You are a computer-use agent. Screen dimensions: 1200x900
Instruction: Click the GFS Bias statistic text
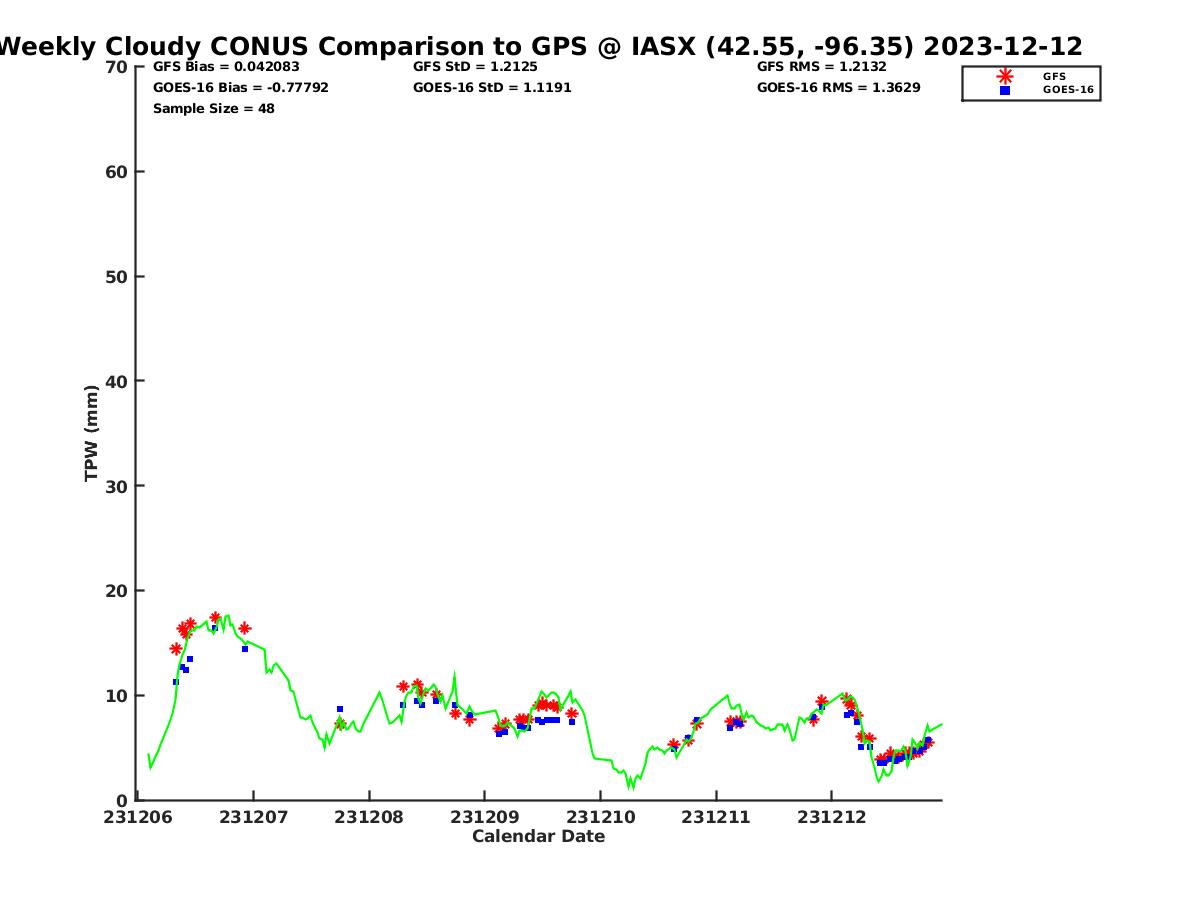pos(226,66)
